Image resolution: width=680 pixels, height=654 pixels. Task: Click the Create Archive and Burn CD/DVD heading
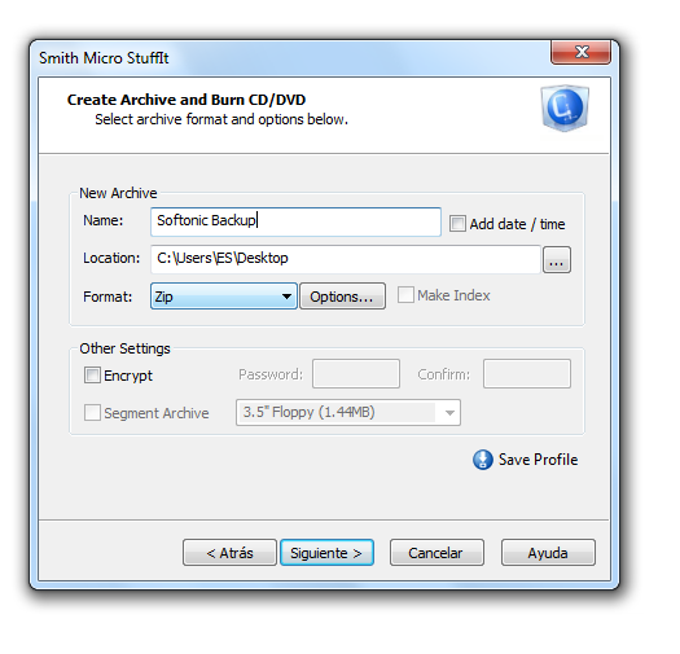coord(186,100)
